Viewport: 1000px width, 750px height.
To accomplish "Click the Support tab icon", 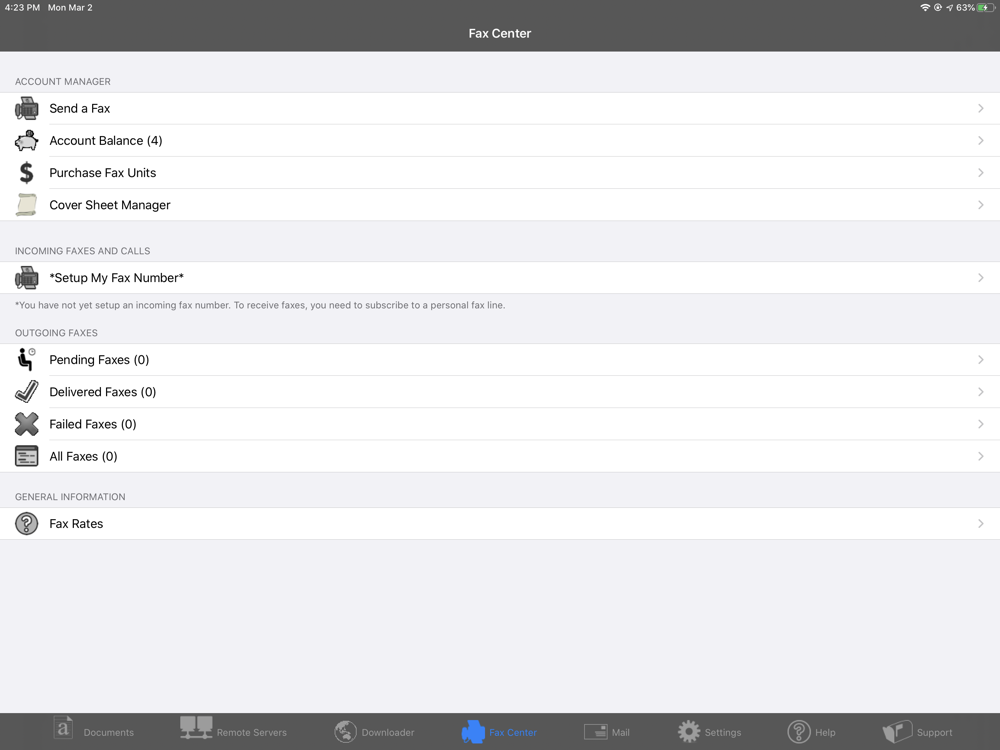I will click(897, 732).
